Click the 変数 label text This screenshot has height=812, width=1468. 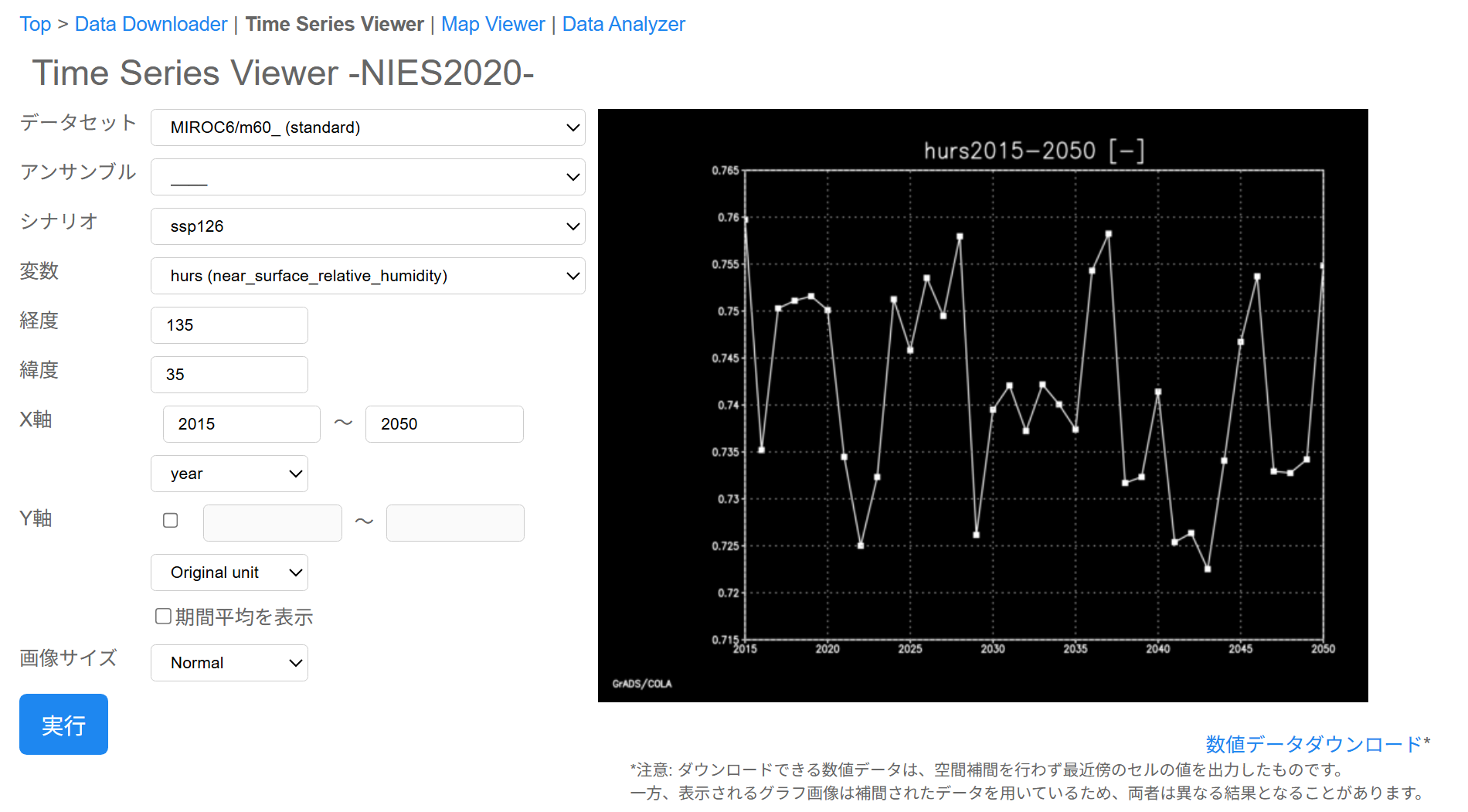click(x=39, y=271)
